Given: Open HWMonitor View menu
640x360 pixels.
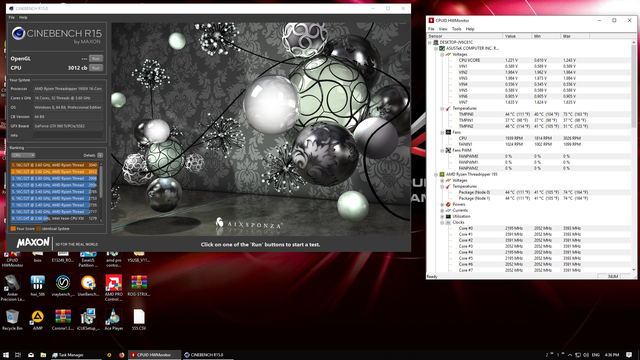Looking at the screenshot, I should pyautogui.click(x=443, y=29).
